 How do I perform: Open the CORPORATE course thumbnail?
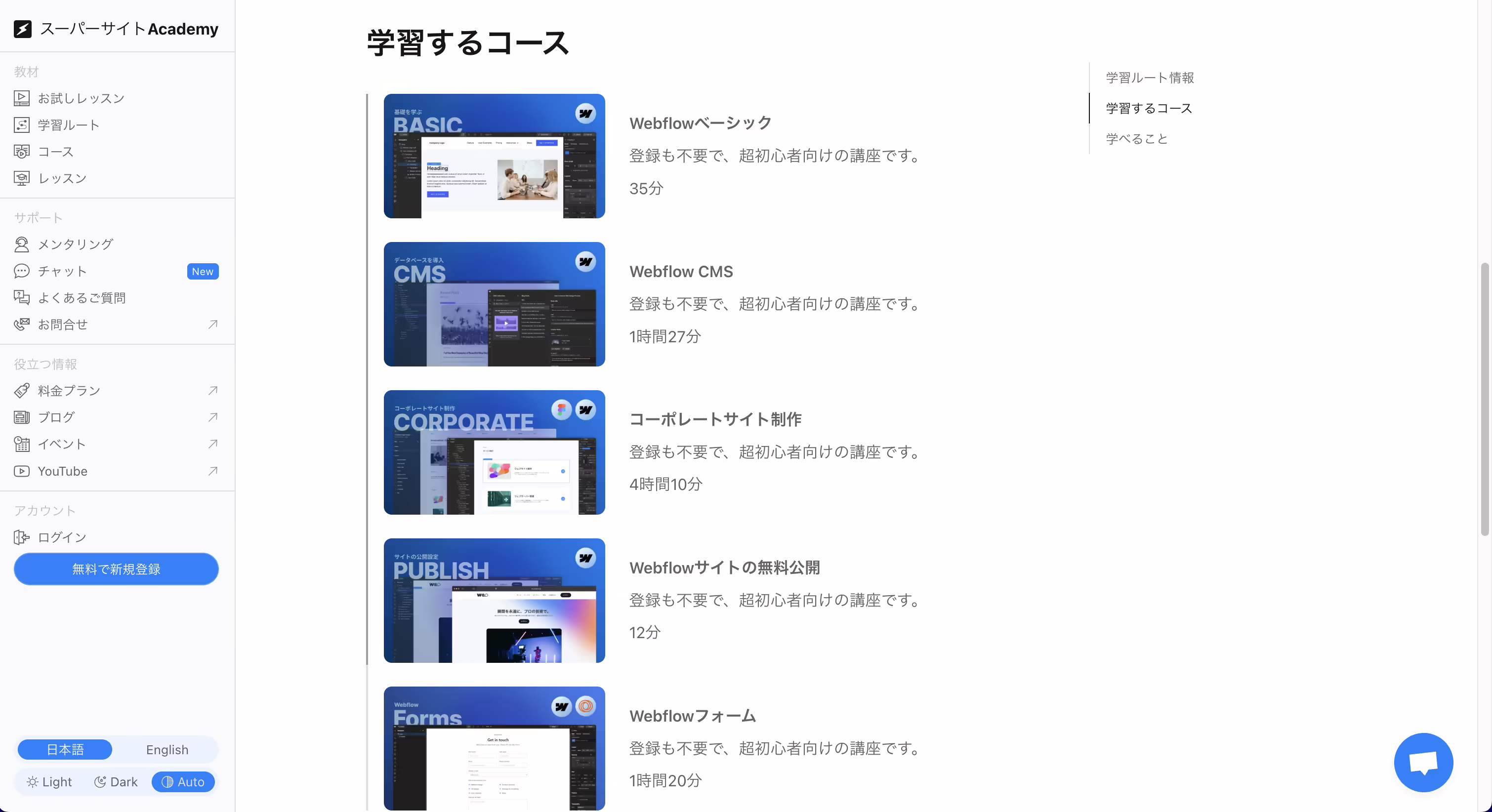click(494, 452)
